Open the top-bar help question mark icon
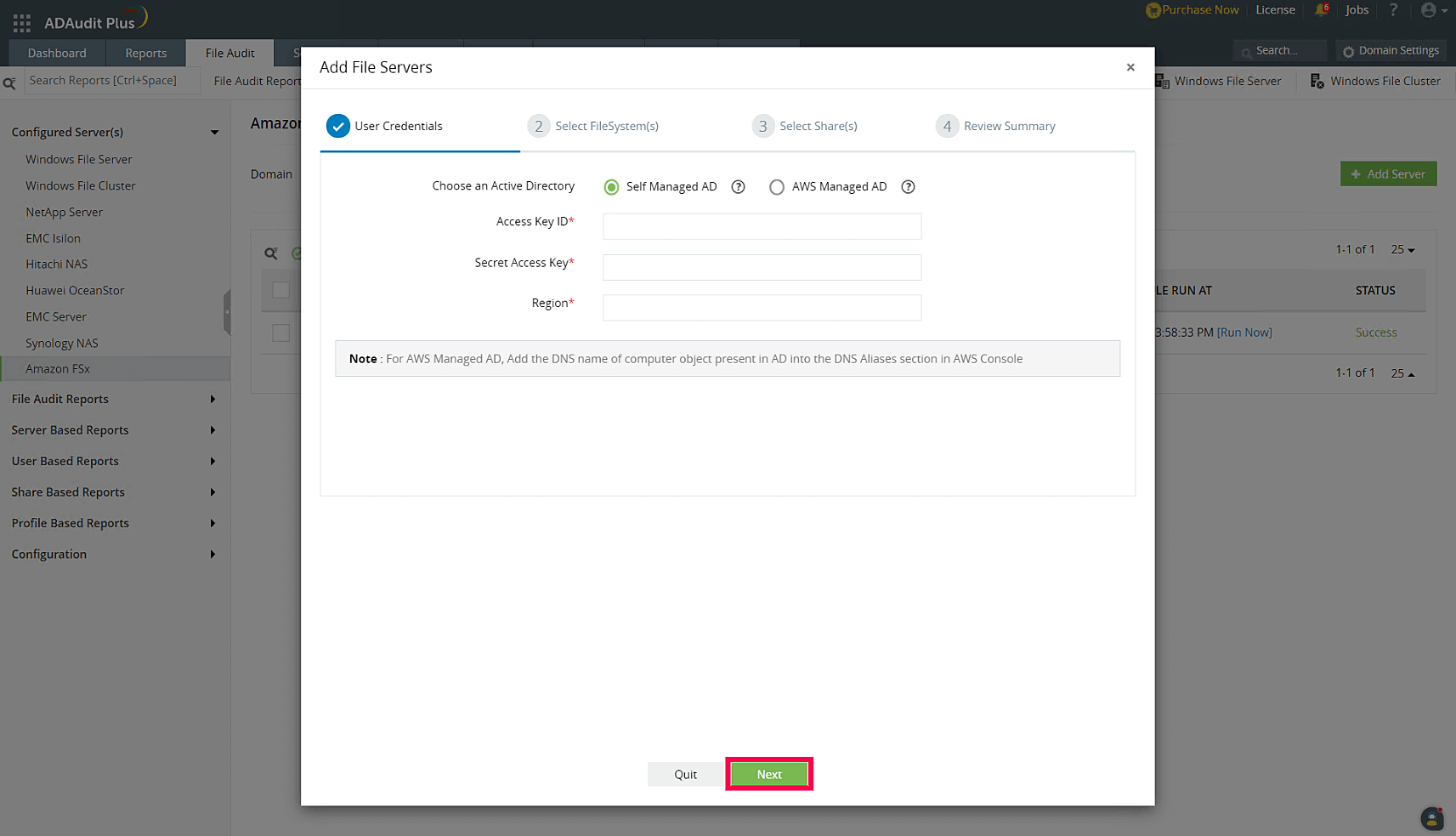Screen dimensions: 1456x836 [x=1392, y=9]
